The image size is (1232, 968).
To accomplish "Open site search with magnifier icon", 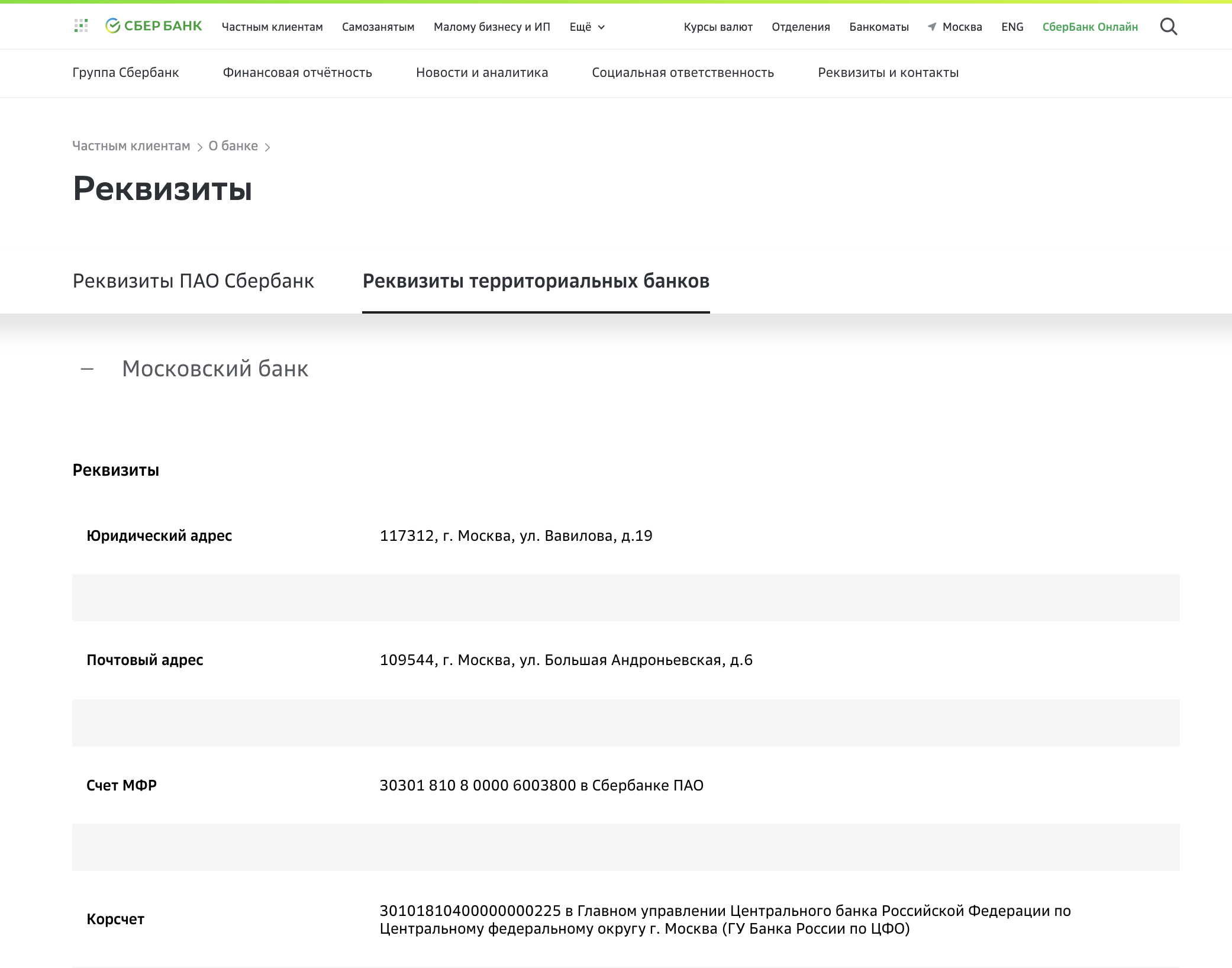I will click(1168, 27).
